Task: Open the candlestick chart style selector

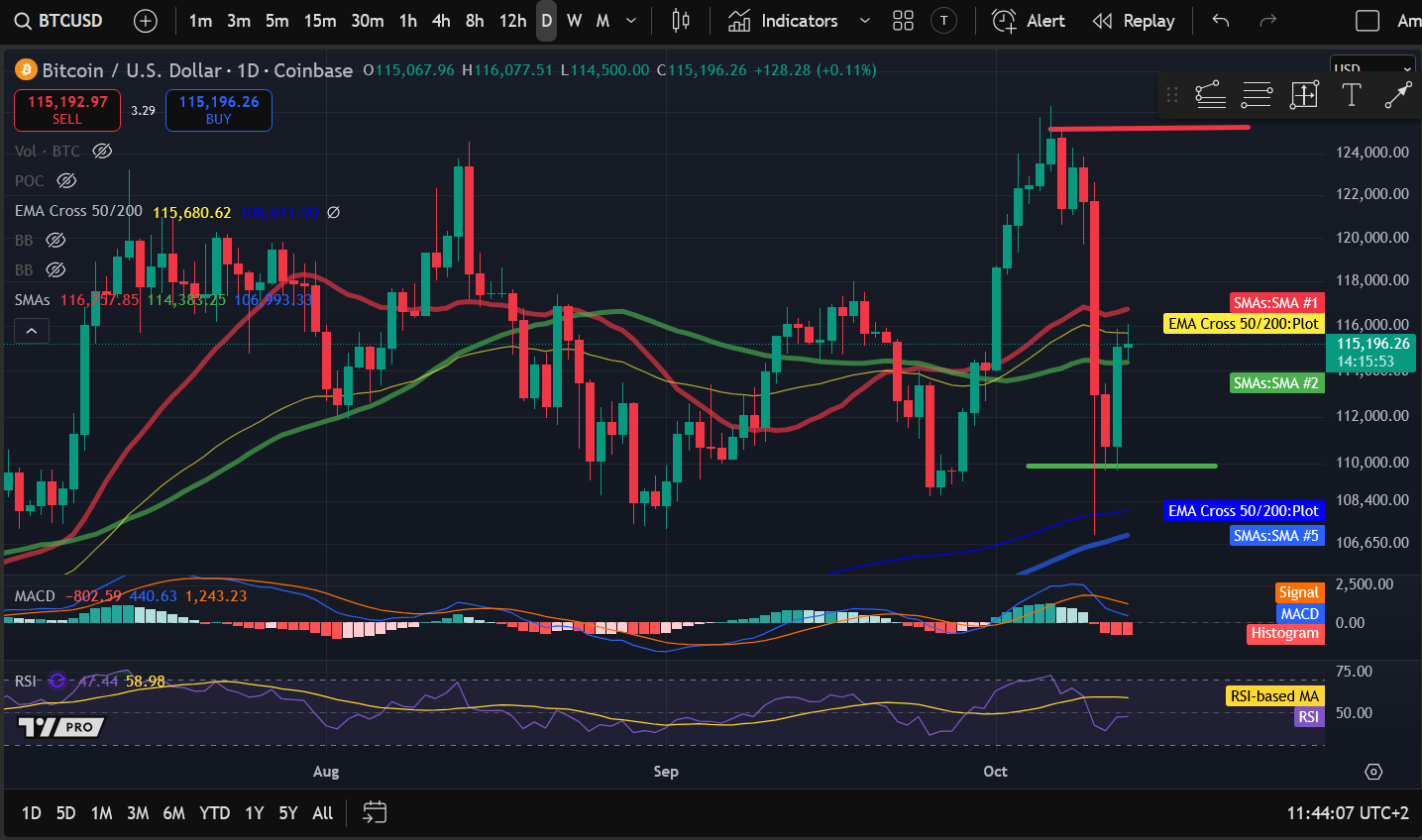Action: pos(681,21)
